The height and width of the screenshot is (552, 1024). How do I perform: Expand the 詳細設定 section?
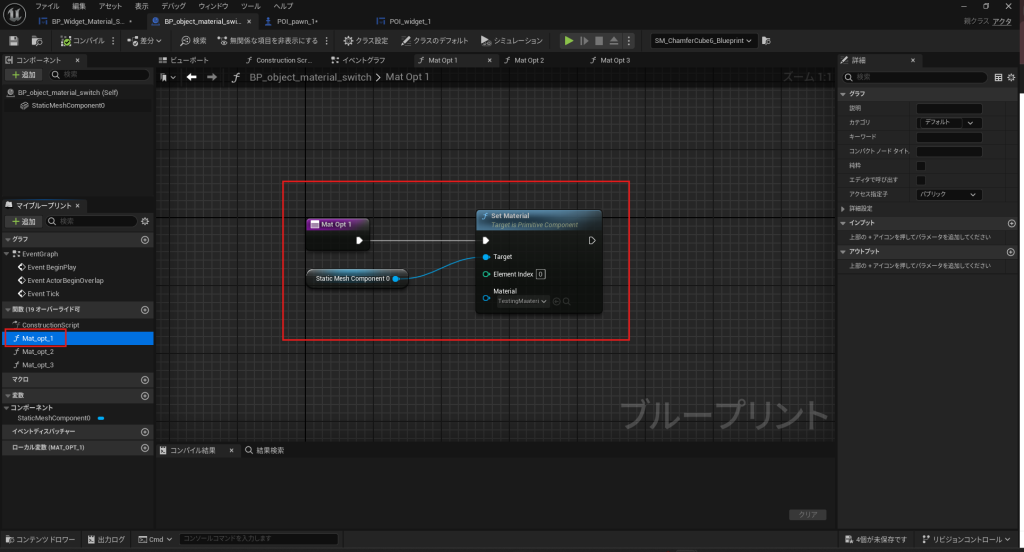coord(844,208)
